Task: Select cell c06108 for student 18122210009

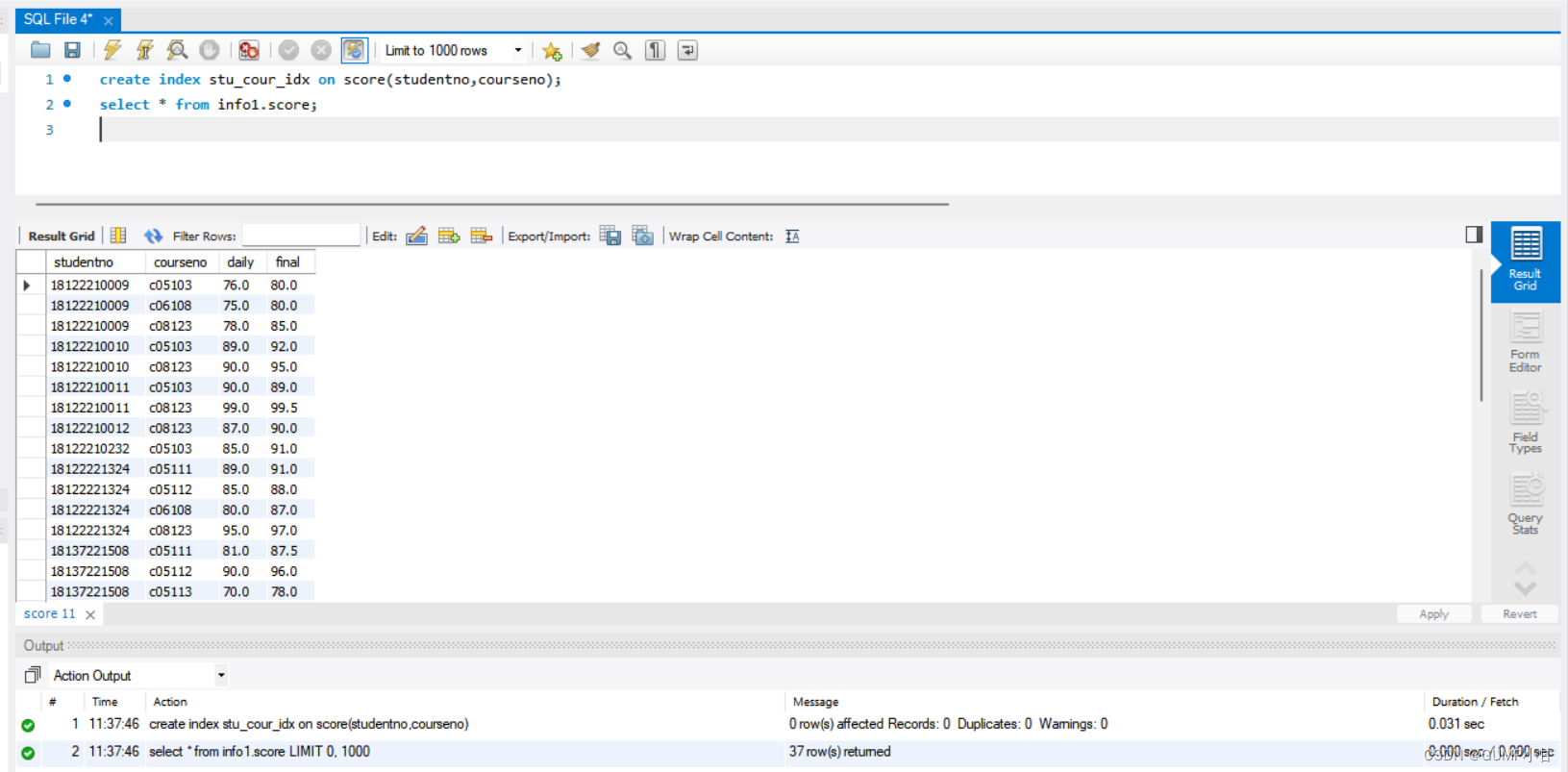Action: click(181, 306)
